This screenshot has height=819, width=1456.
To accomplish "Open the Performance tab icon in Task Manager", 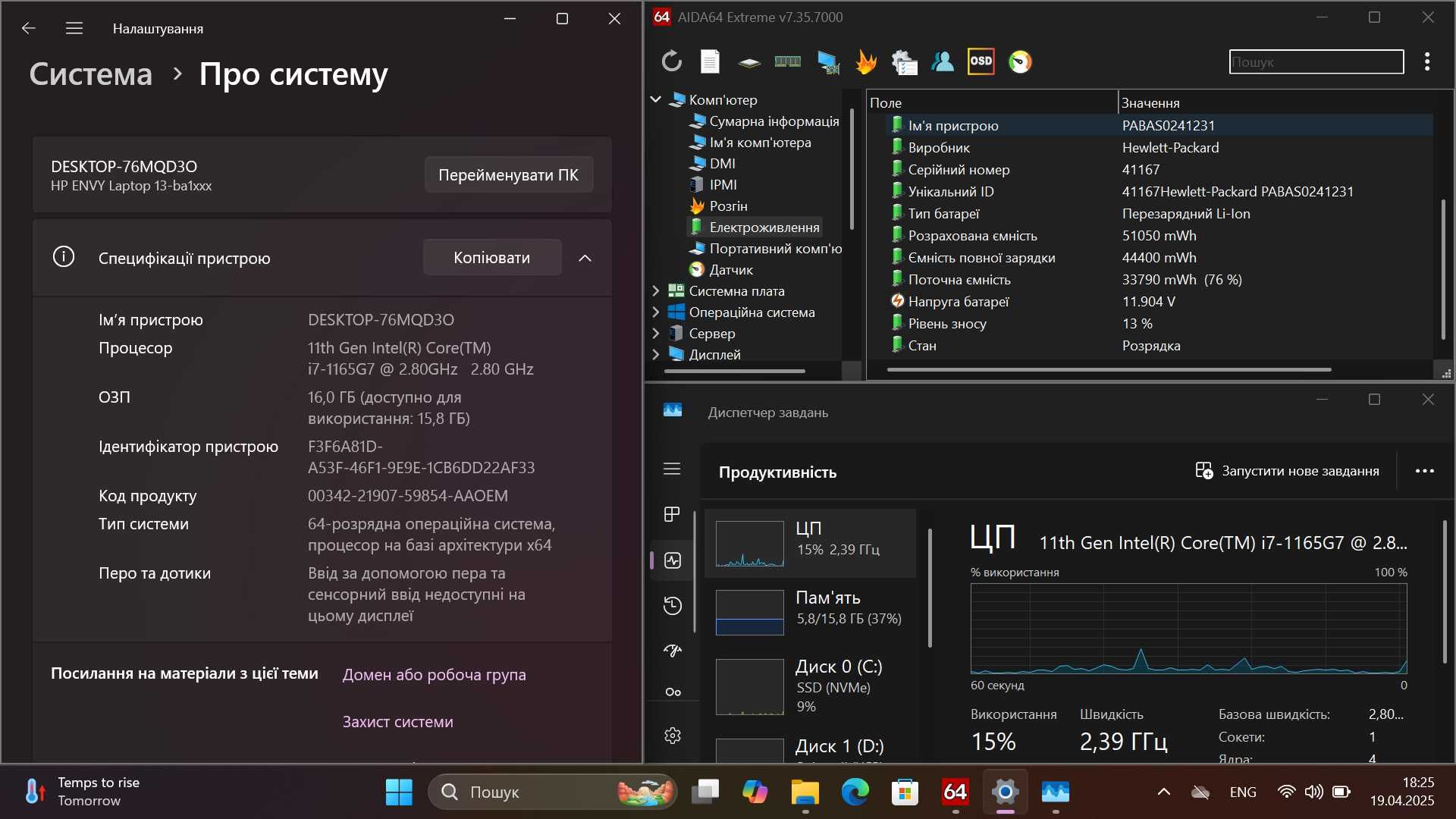I will 672,560.
